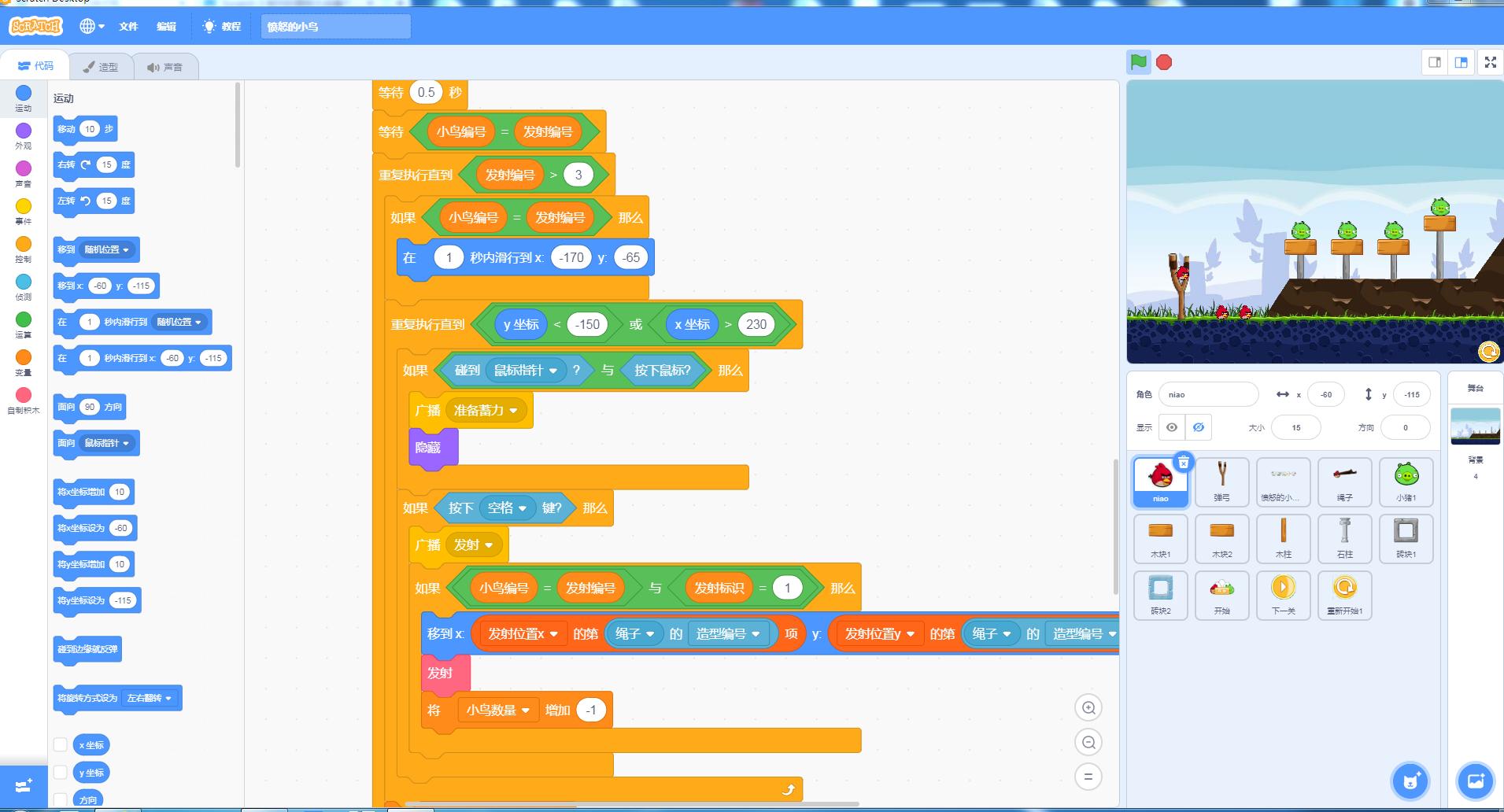The width and height of the screenshot is (1504, 812).
Task: Switch to the 造型 tab
Action: click(101, 67)
